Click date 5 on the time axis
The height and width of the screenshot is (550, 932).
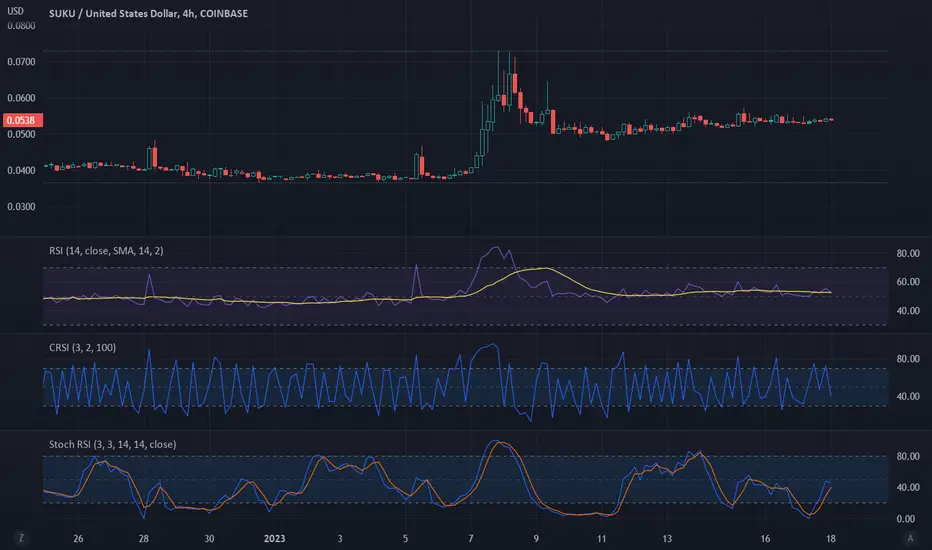pyautogui.click(x=405, y=539)
